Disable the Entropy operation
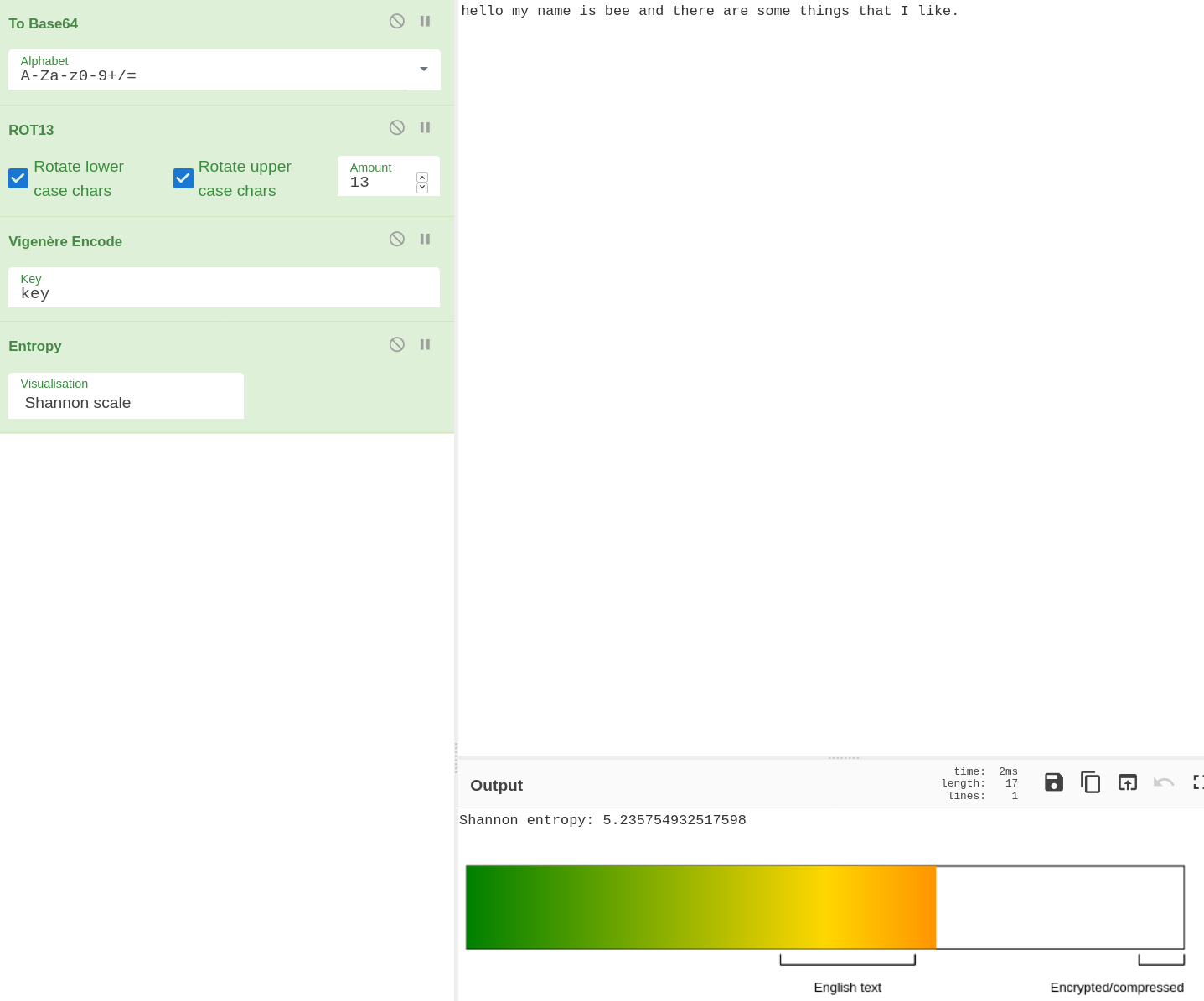The width and height of the screenshot is (1204, 1001). point(397,344)
